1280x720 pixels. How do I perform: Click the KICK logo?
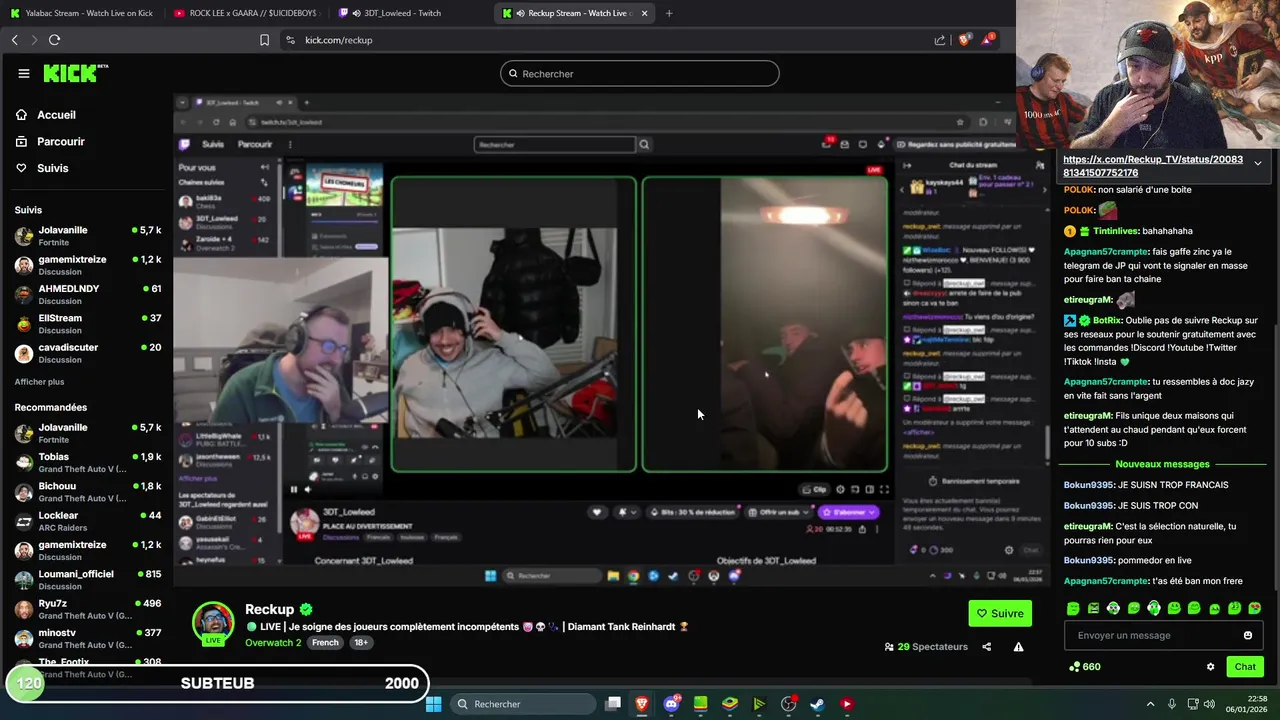(x=75, y=73)
